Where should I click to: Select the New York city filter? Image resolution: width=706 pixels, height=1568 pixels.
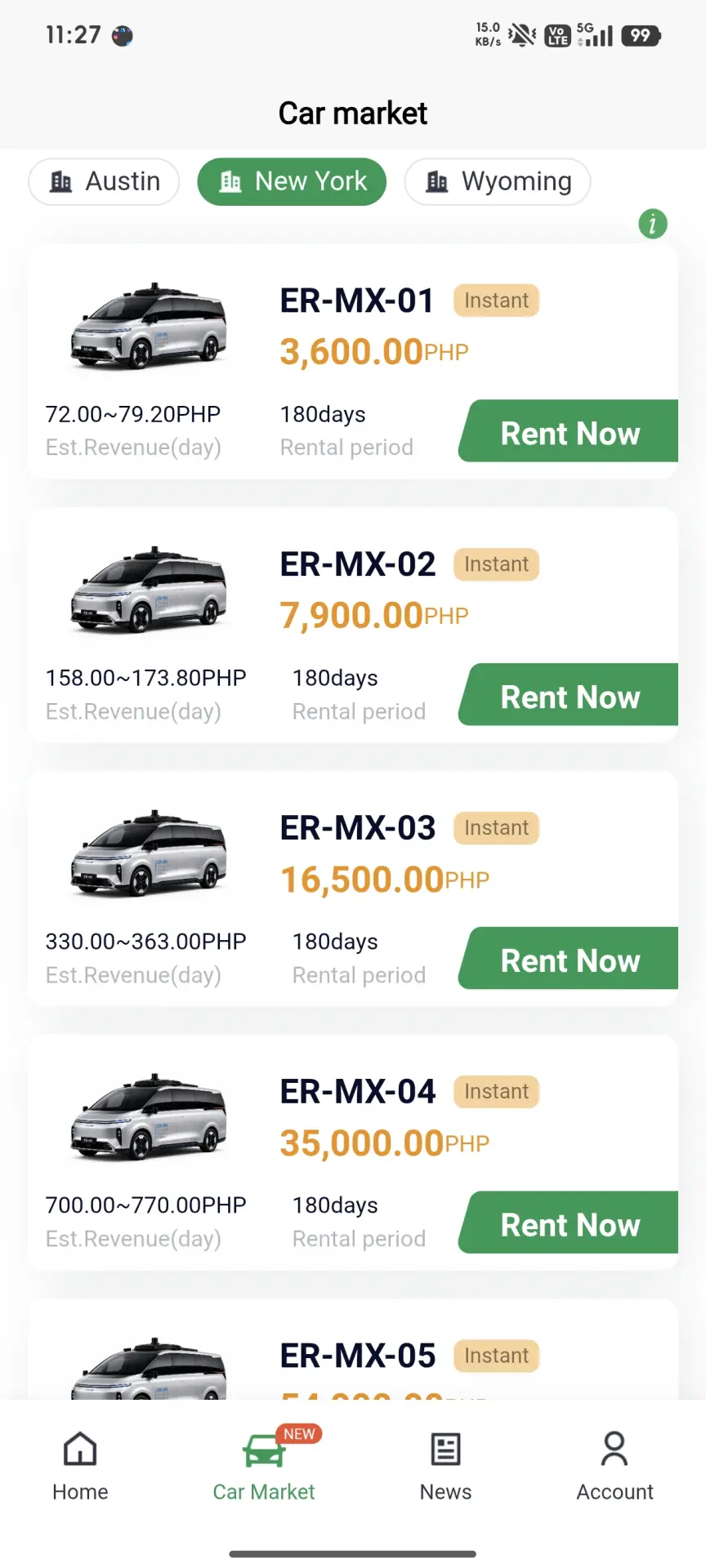pos(292,181)
